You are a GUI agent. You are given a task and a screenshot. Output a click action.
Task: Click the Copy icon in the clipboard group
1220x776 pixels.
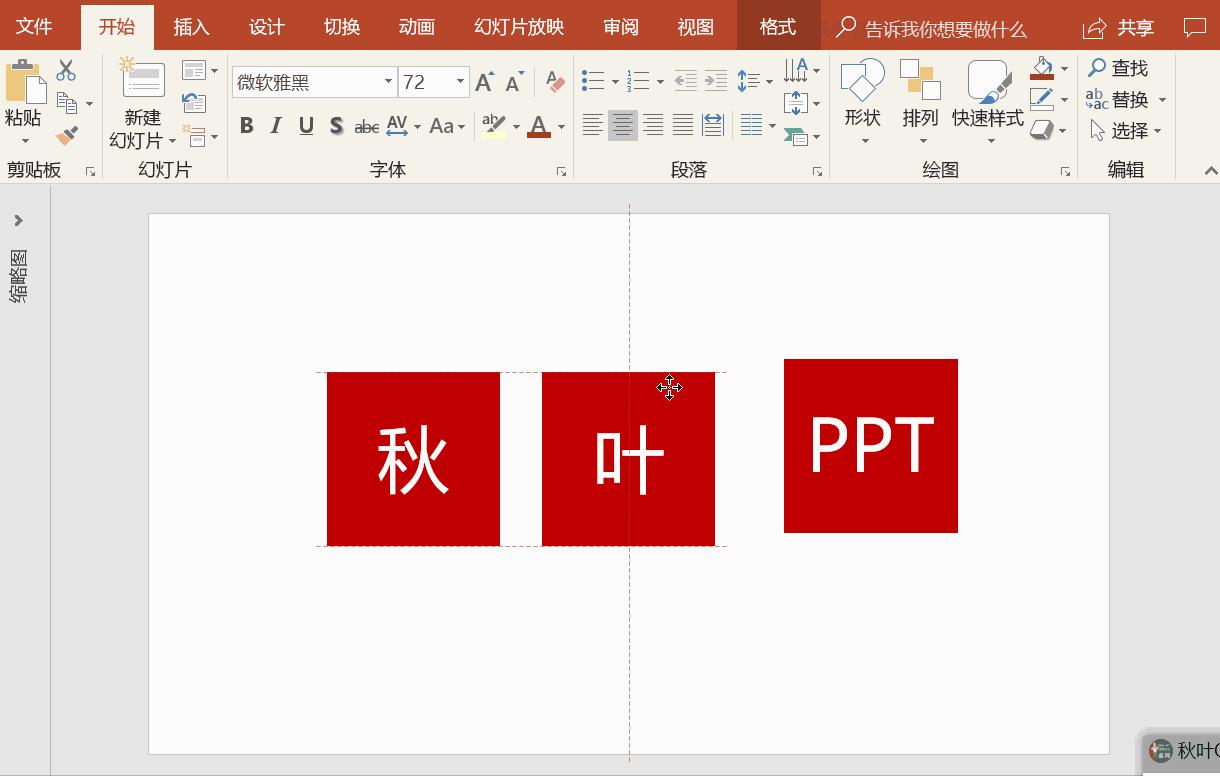point(66,100)
